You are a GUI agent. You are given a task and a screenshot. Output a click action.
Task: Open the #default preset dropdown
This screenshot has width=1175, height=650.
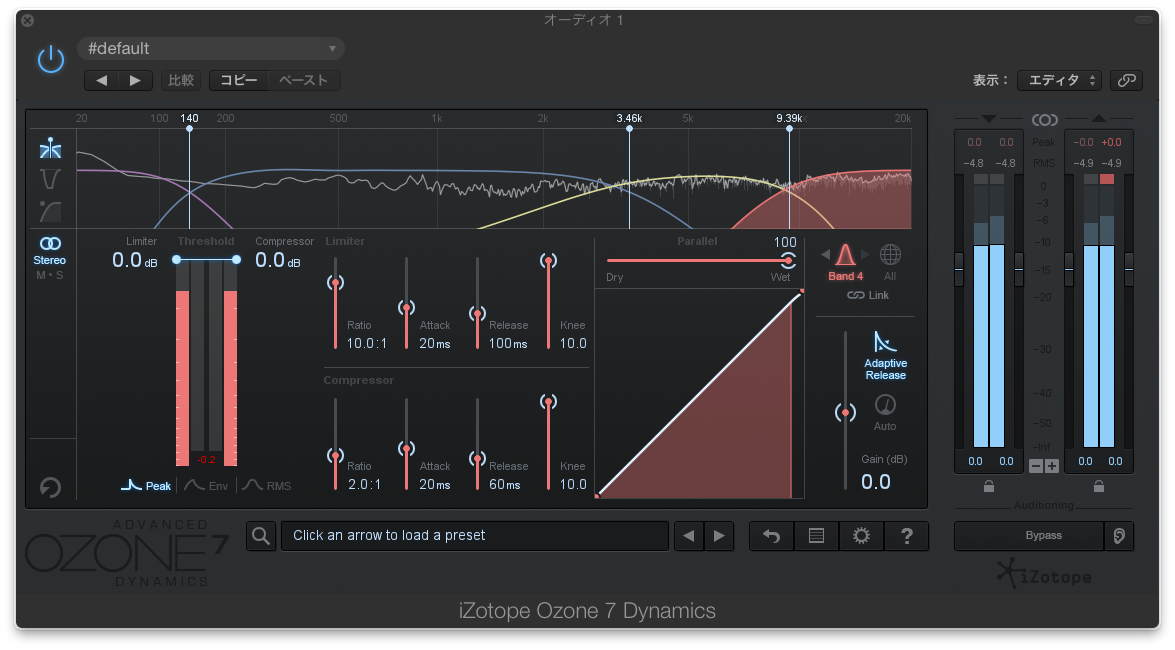[210, 48]
